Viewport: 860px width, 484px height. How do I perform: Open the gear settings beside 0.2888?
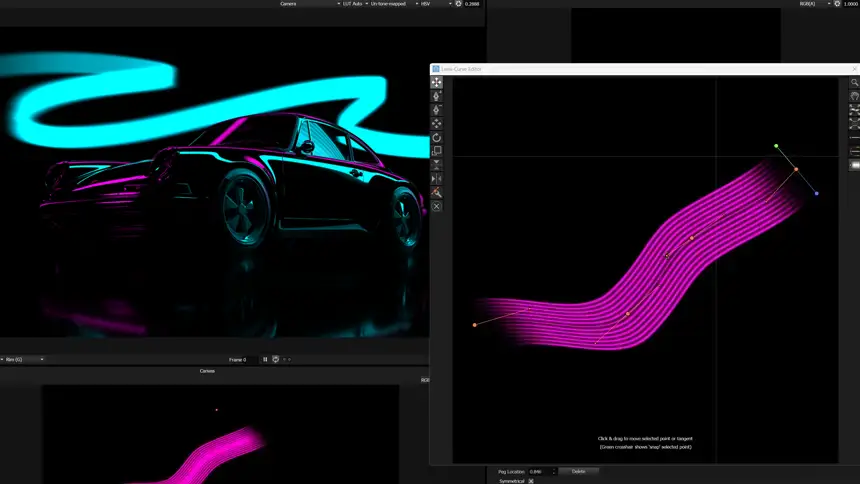(459, 4)
